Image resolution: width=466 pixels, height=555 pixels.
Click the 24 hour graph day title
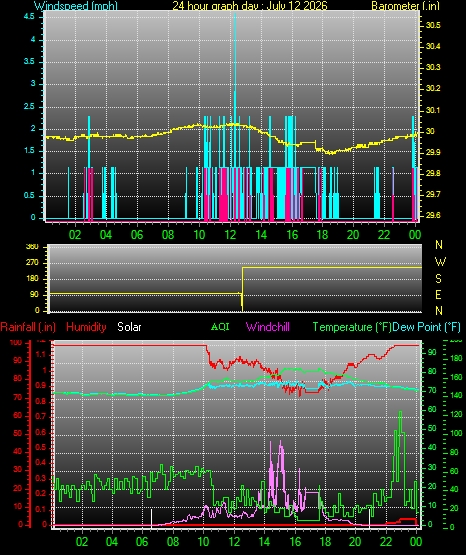(x=250, y=6)
